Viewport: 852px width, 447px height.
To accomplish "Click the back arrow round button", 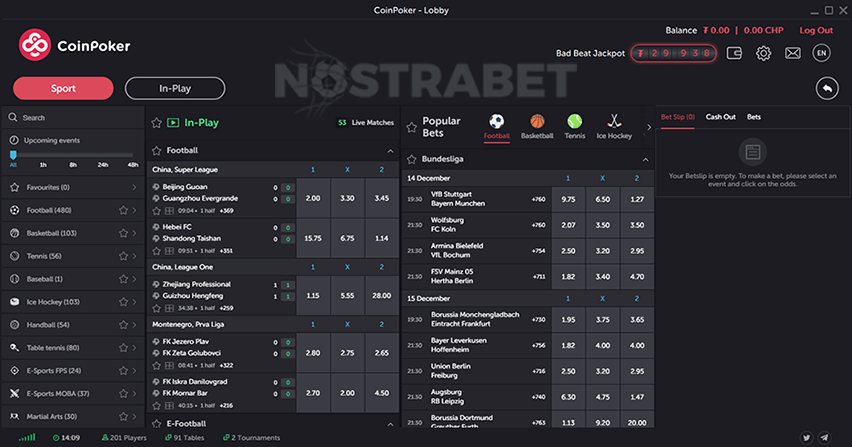I will click(827, 88).
